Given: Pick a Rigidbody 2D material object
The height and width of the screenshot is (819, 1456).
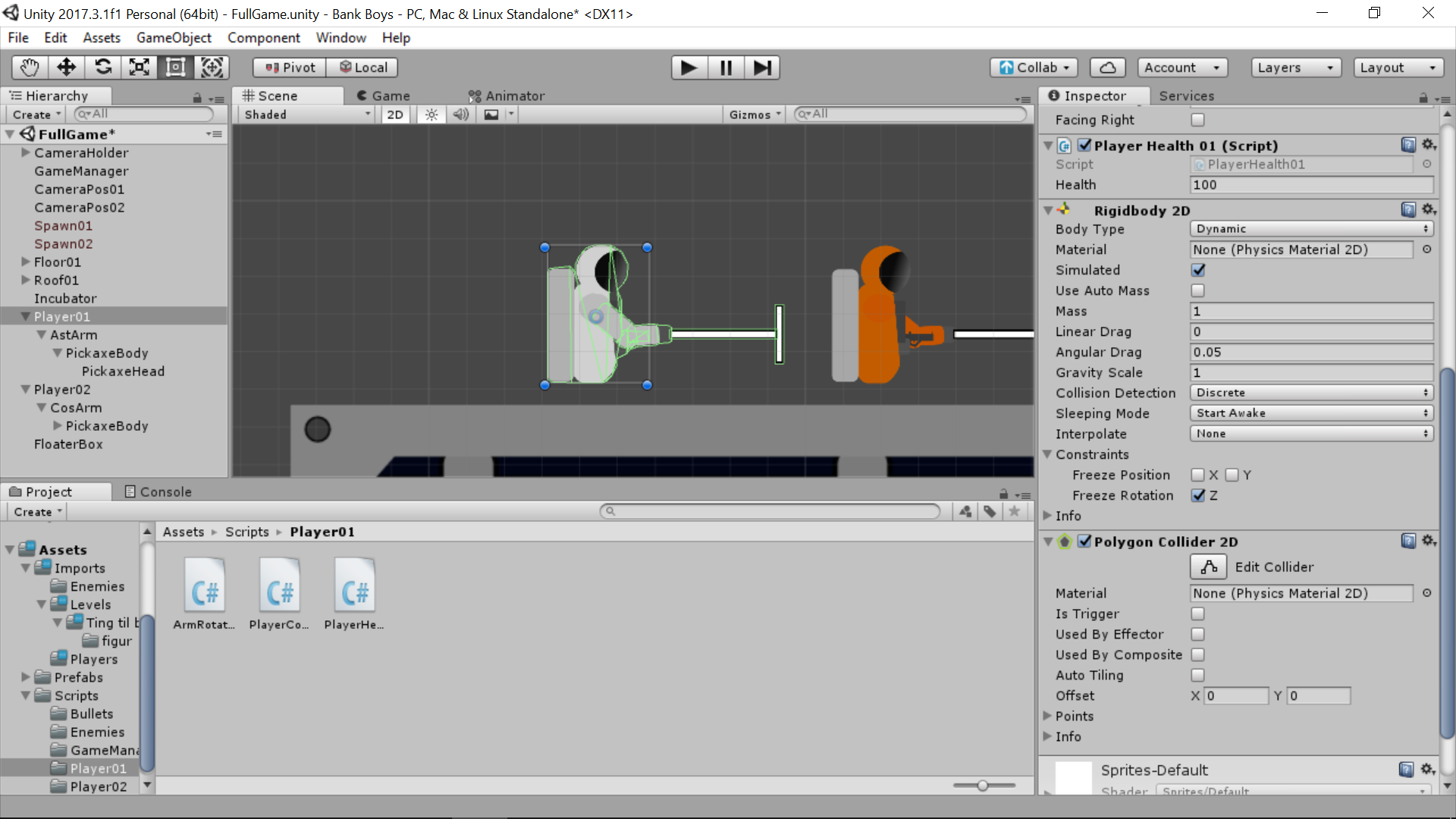Looking at the screenshot, I should [x=1426, y=249].
